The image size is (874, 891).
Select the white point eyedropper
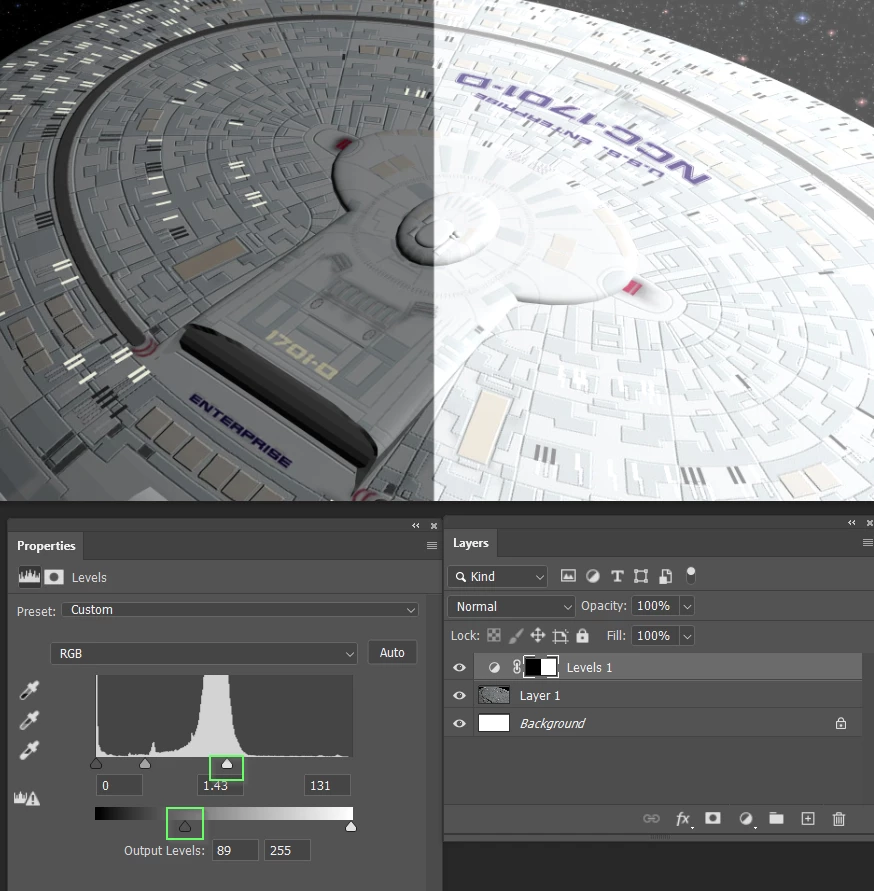(29, 750)
